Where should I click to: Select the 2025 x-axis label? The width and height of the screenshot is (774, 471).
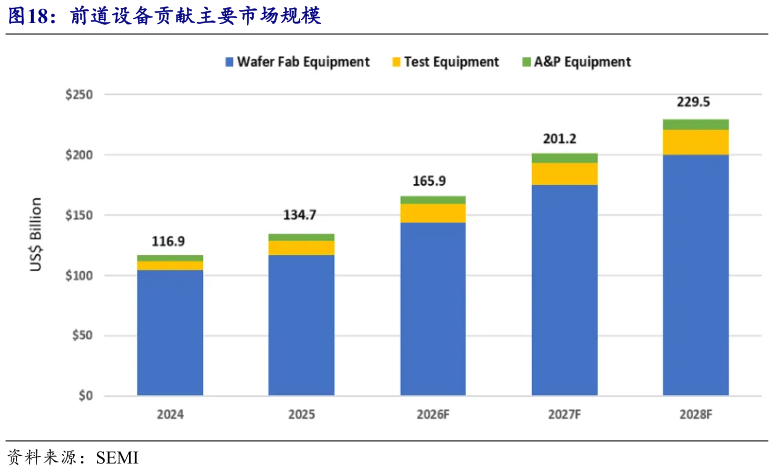point(302,414)
